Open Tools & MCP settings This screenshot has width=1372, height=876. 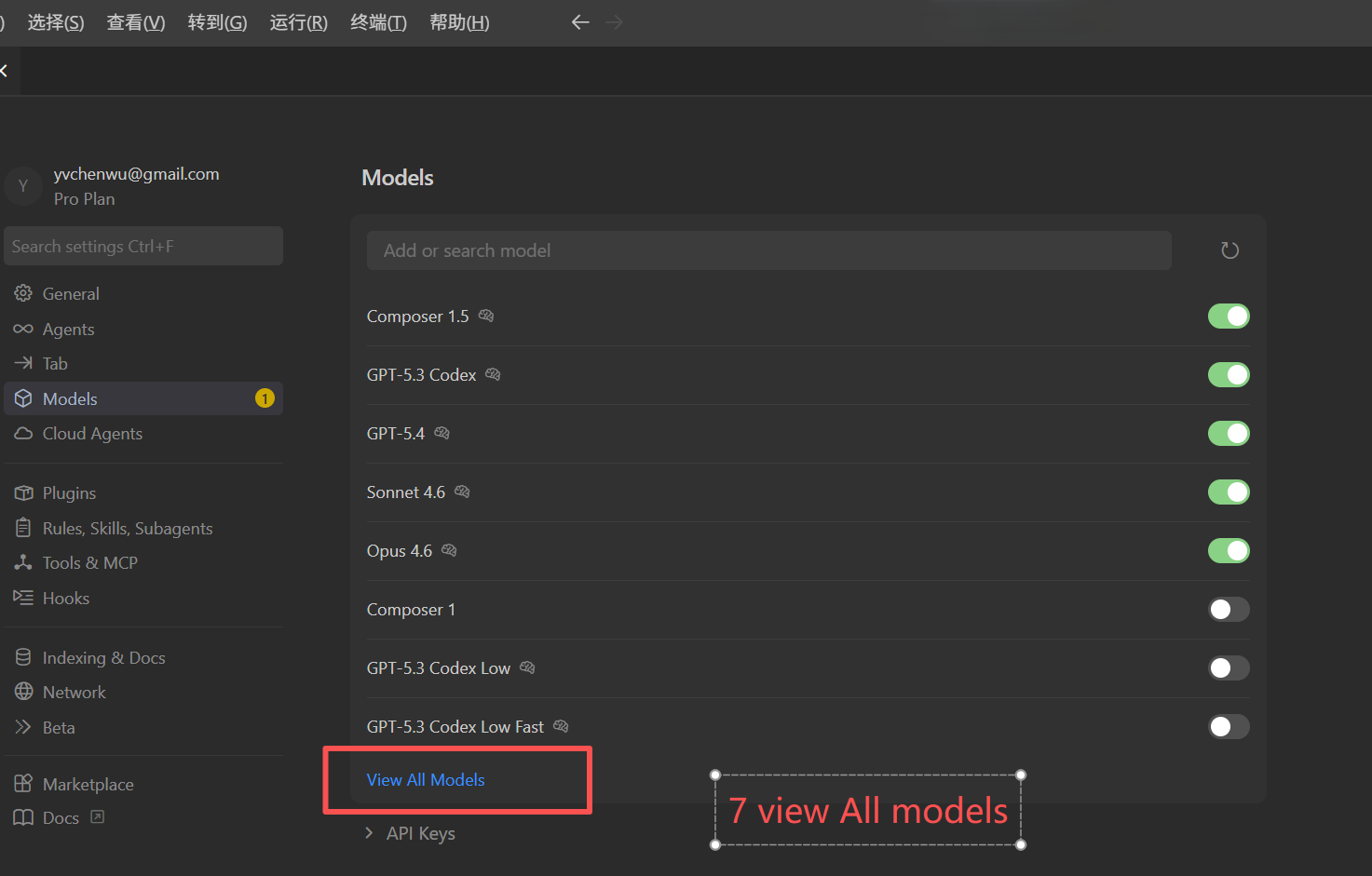point(88,562)
